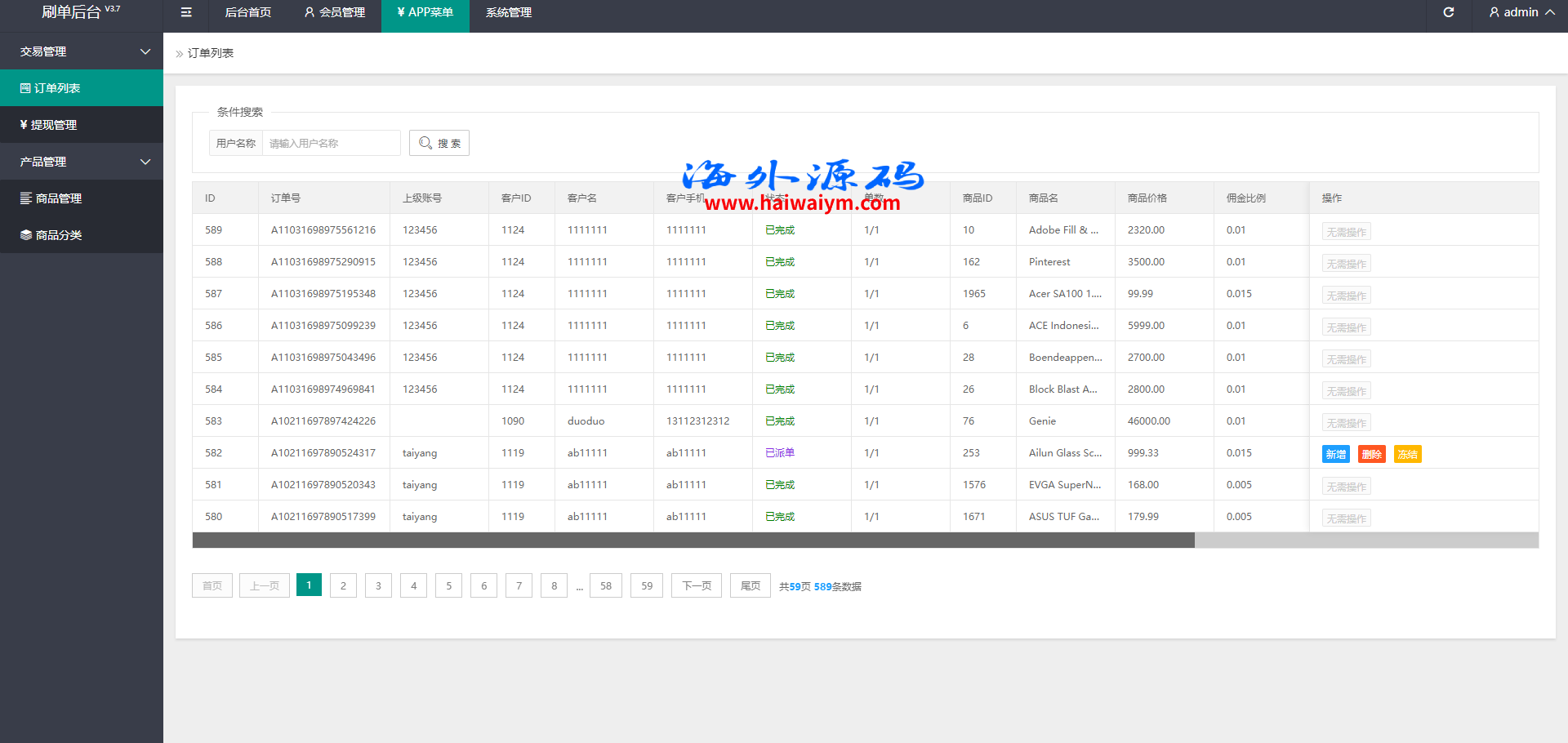Switch to the 系统管理 top tab
1568x743 pixels.
tap(508, 12)
